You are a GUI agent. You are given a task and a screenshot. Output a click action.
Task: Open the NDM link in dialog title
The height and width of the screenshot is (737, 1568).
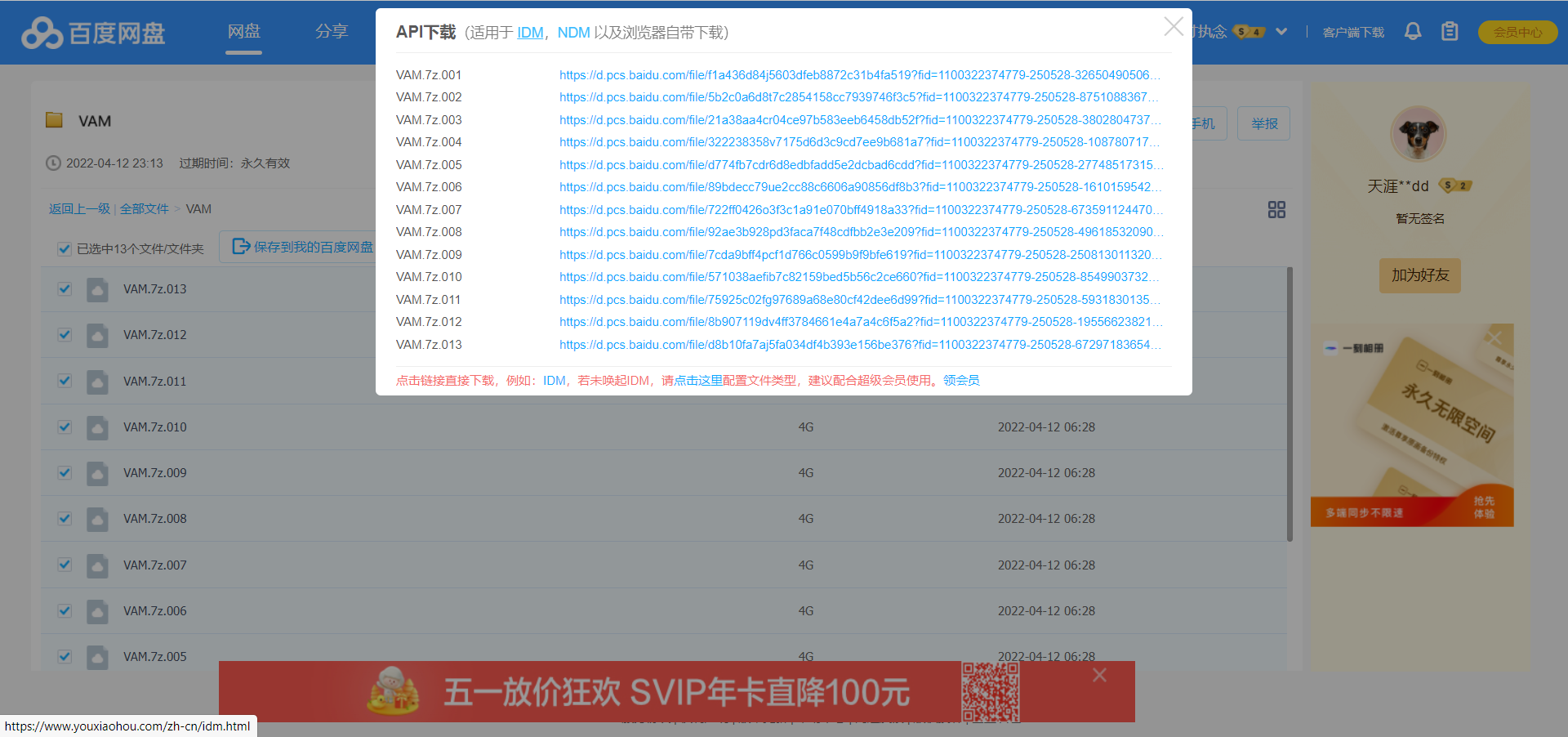[x=573, y=33]
